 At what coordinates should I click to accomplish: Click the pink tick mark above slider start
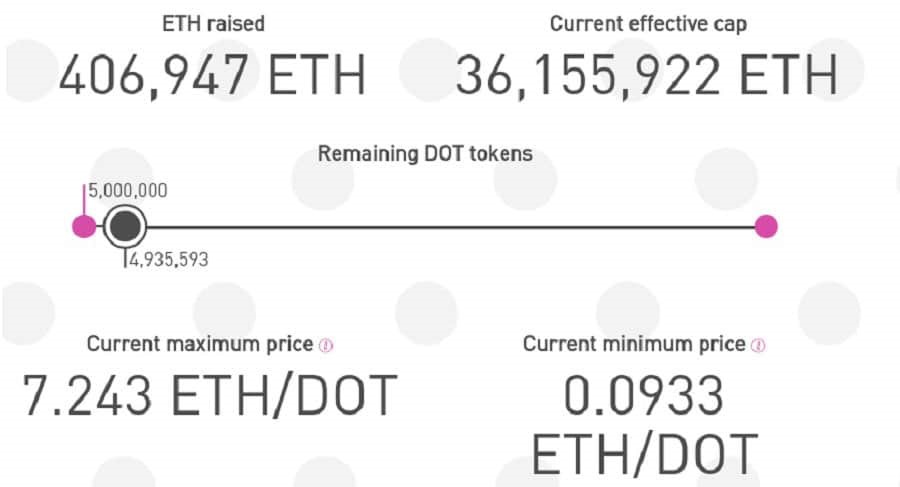pos(85,196)
